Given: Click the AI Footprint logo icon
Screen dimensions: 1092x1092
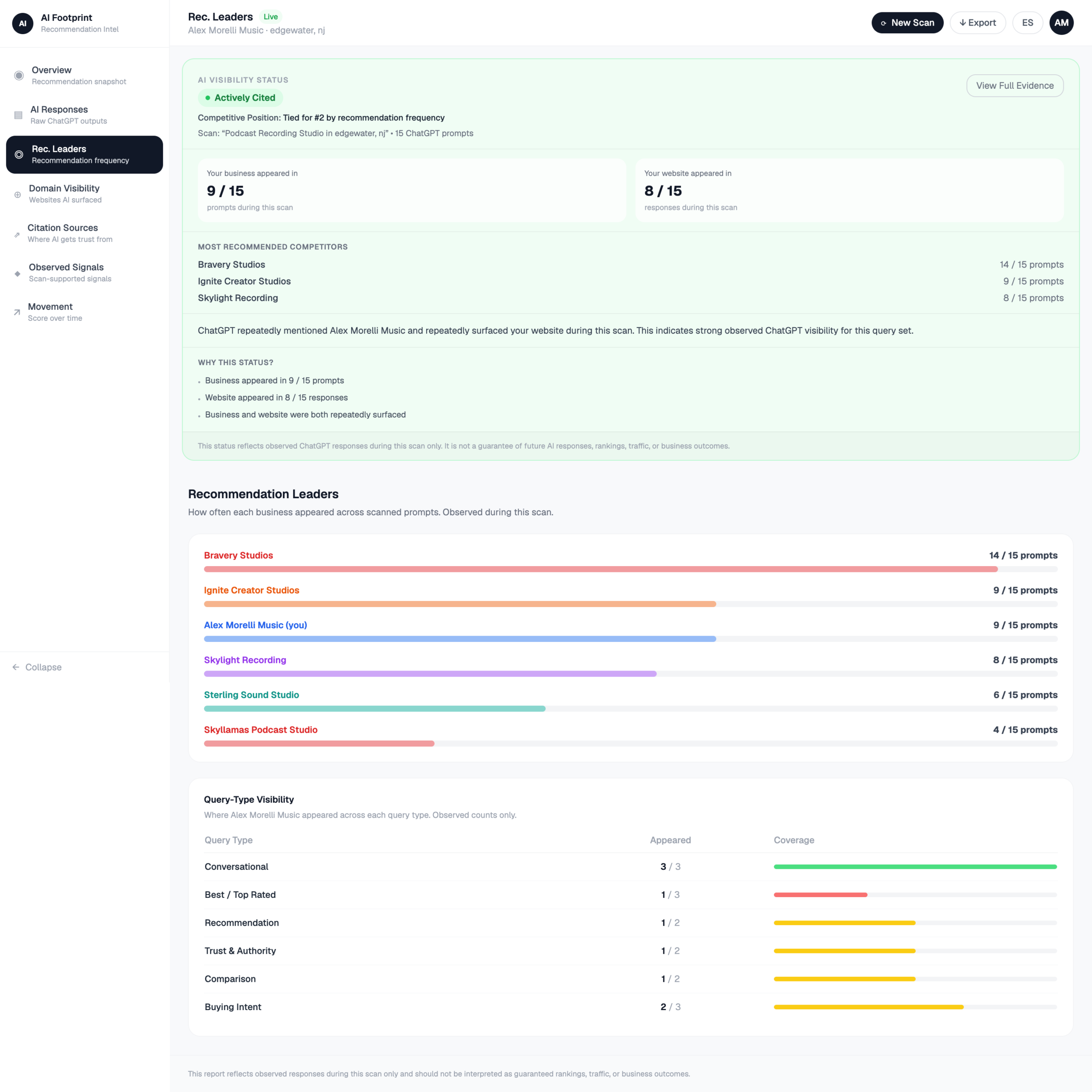Looking at the screenshot, I should click(23, 23).
